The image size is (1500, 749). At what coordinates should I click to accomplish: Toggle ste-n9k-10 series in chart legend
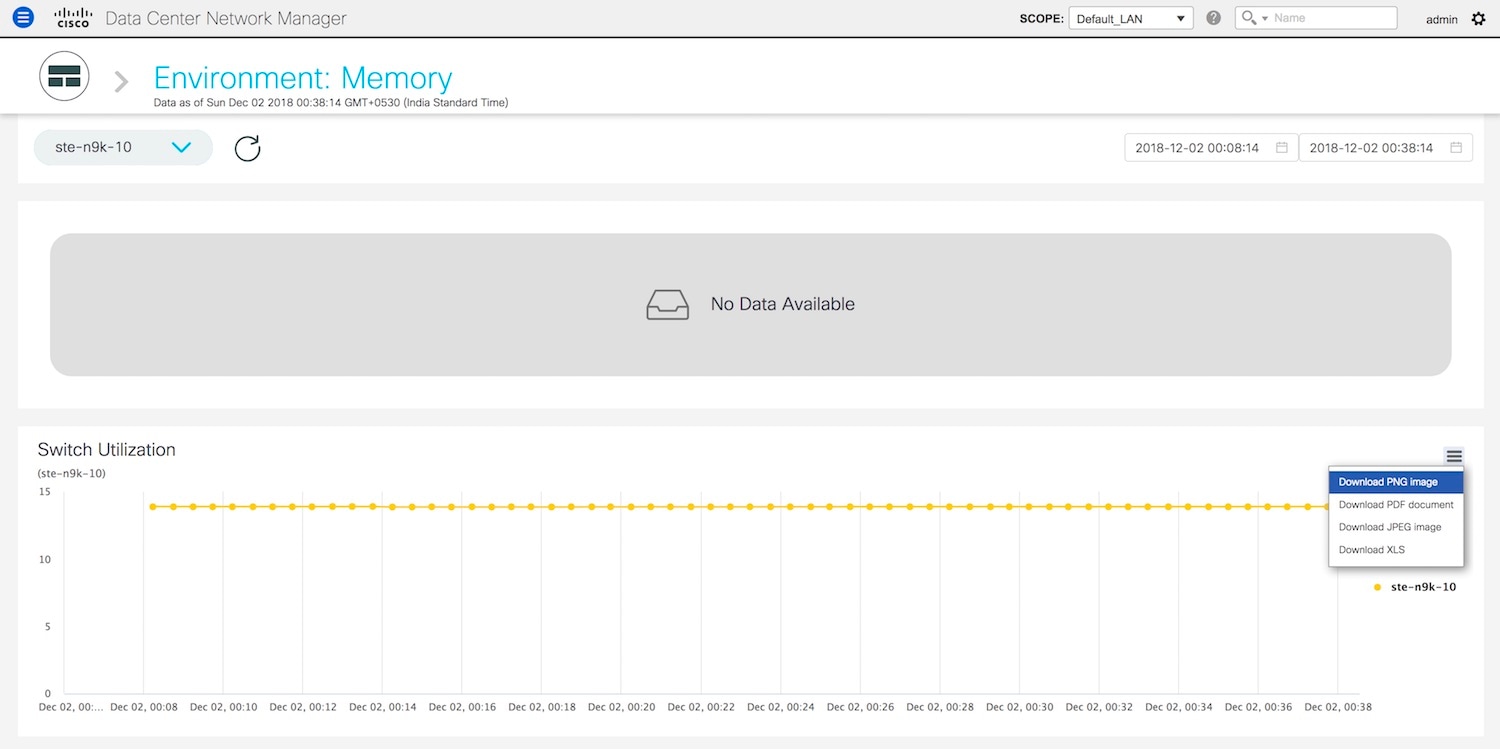[1422, 587]
